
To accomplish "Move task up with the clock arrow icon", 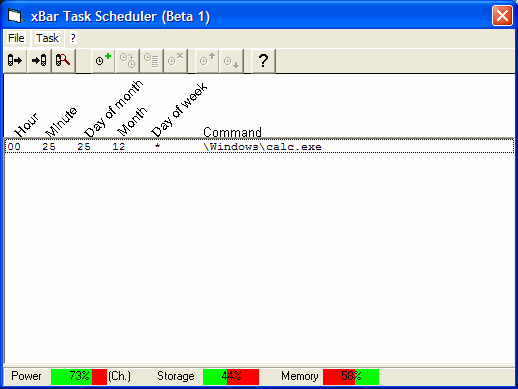I will point(207,61).
